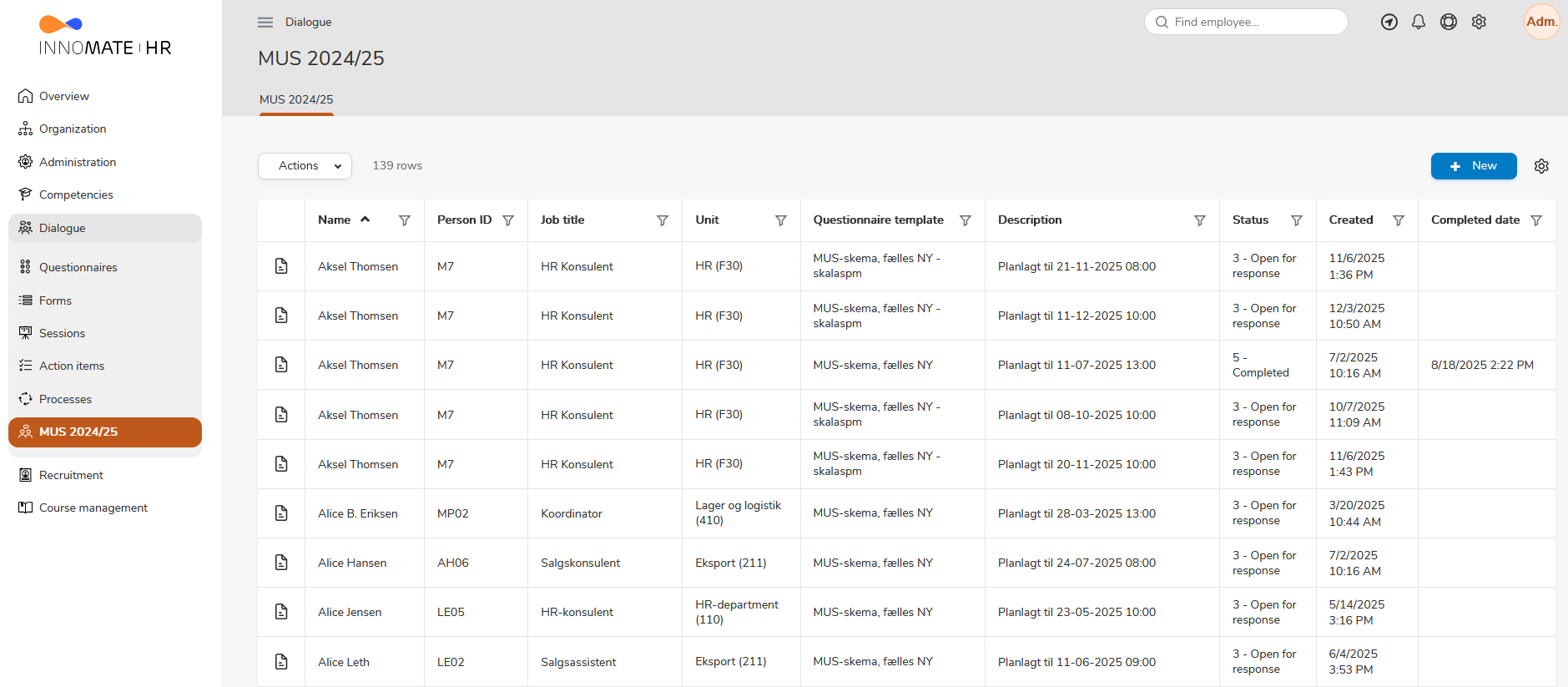The width and height of the screenshot is (1568, 687).
Task: Go to Recruitment in sidebar
Action: (x=71, y=475)
